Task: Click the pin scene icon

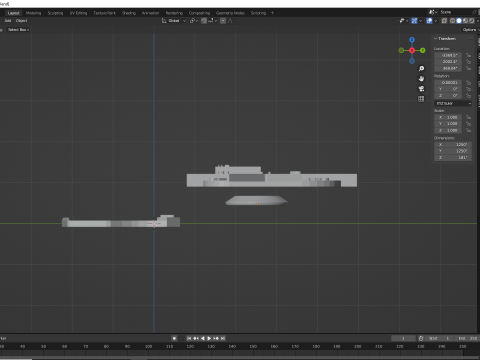Action: coord(474,12)
